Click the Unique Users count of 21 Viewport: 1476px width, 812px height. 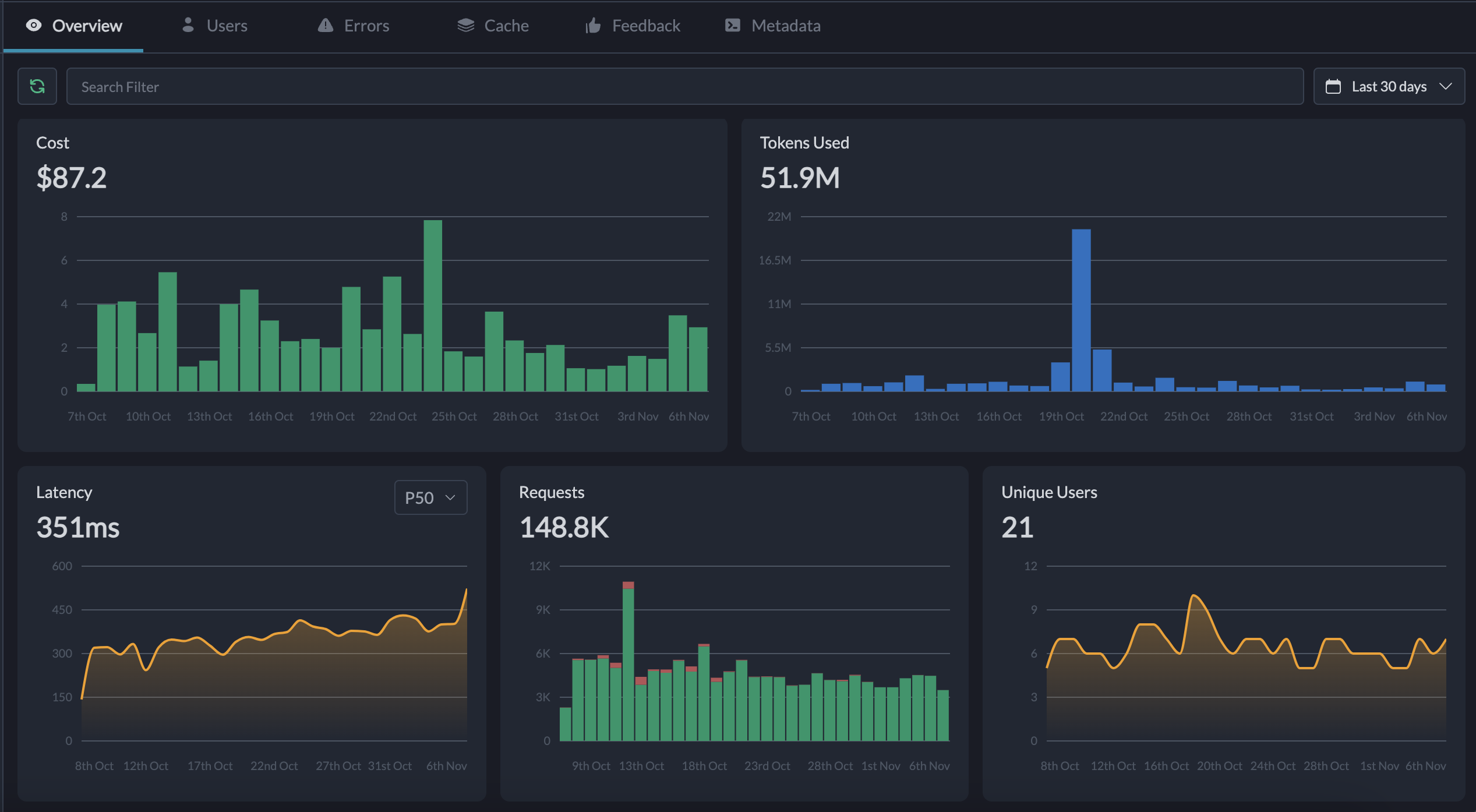click(1016, 527)
